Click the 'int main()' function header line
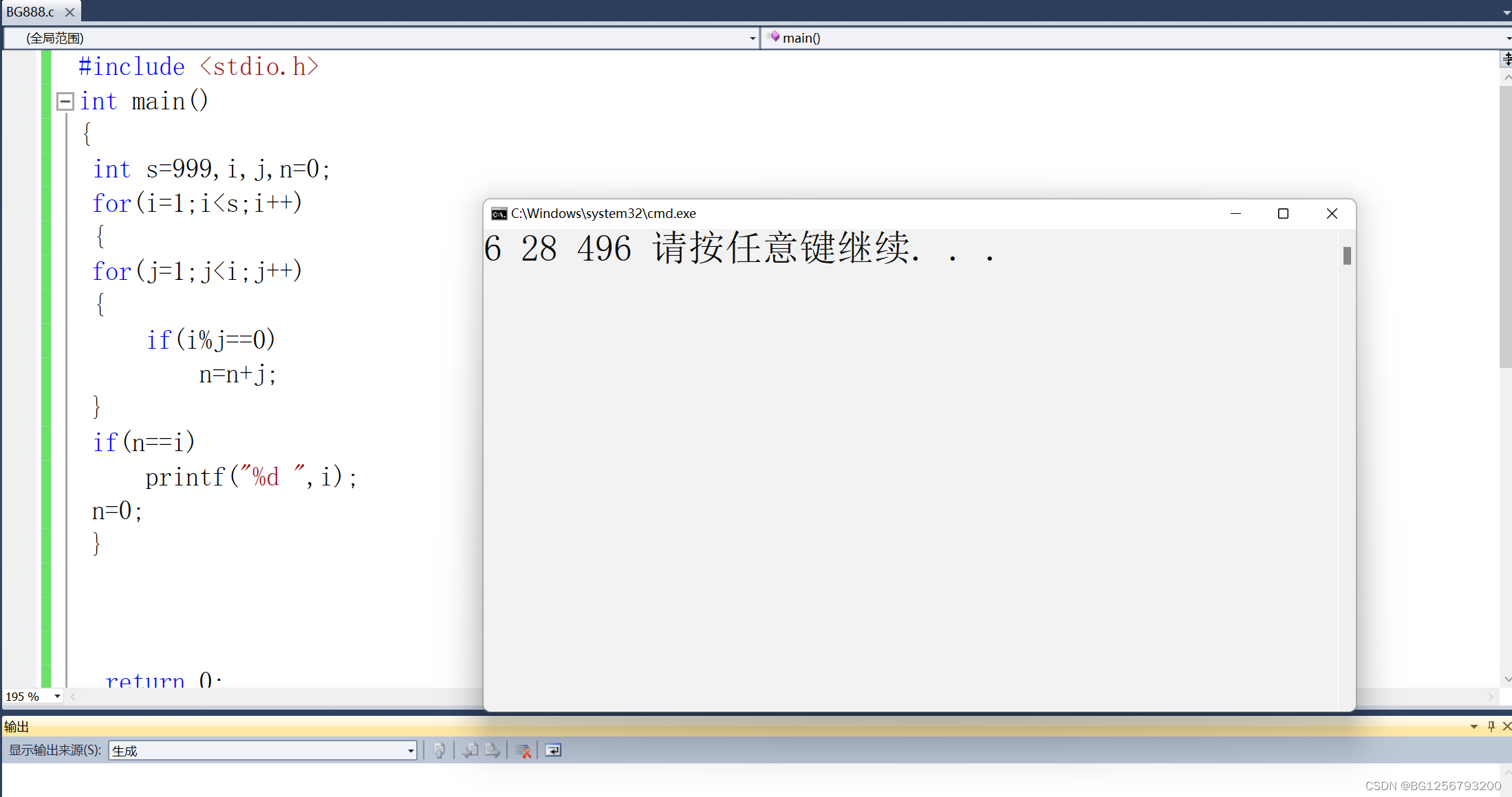 click(144, 101)
